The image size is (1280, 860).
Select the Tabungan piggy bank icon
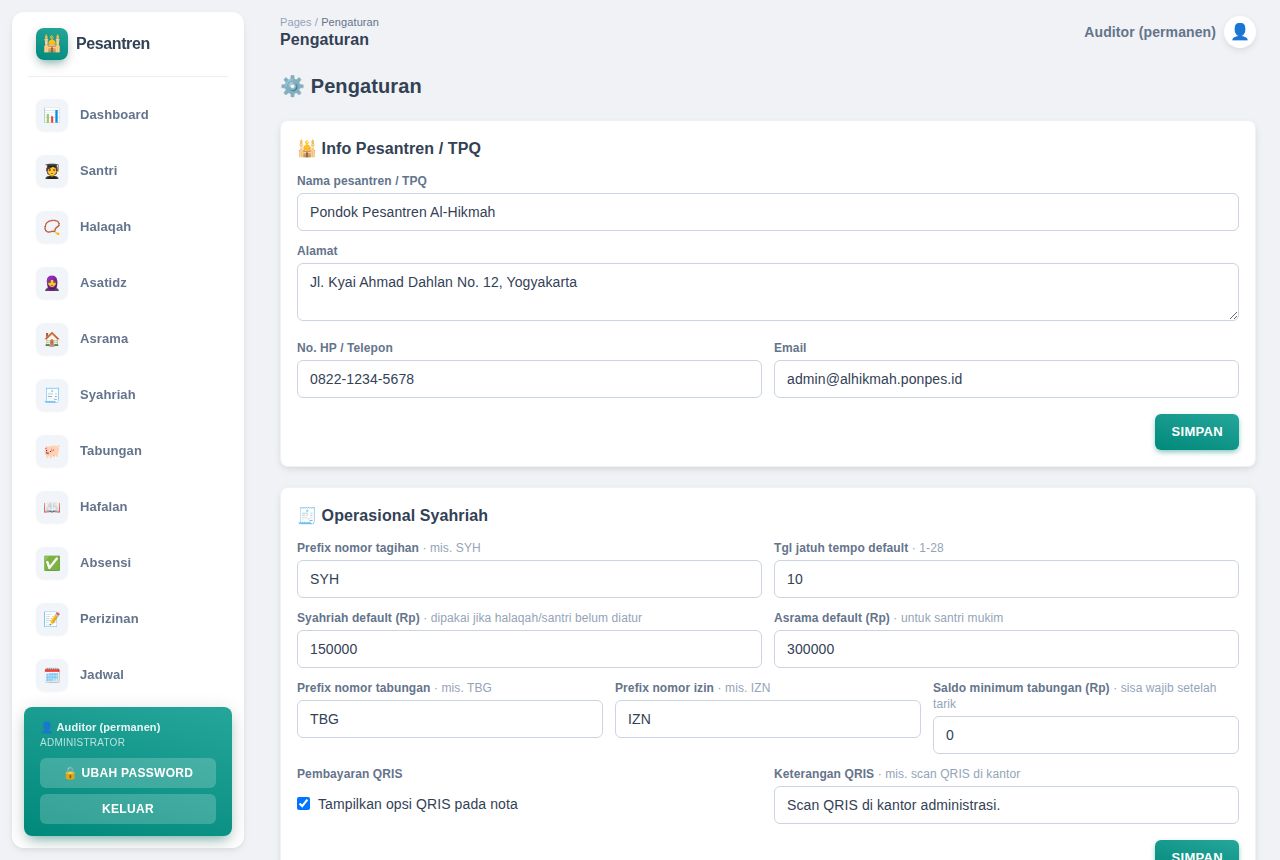pyautogui.click(x=52, y=451)
